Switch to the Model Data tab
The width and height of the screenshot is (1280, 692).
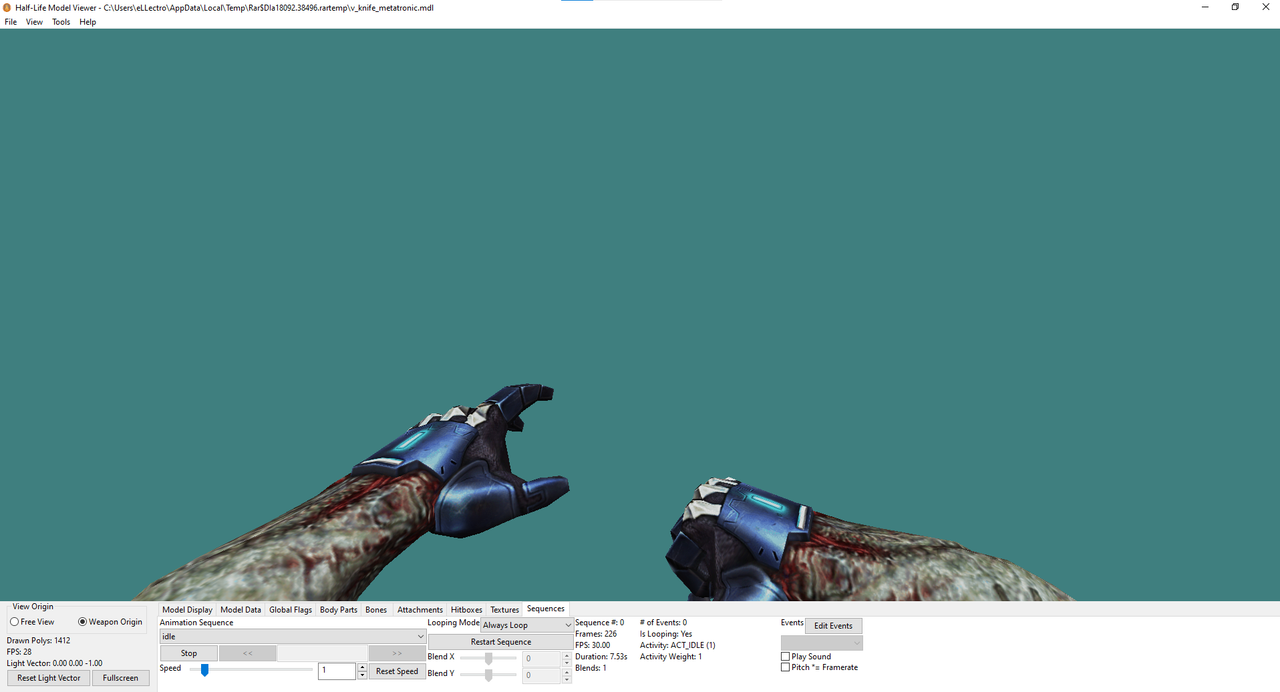tap(241, 610)
